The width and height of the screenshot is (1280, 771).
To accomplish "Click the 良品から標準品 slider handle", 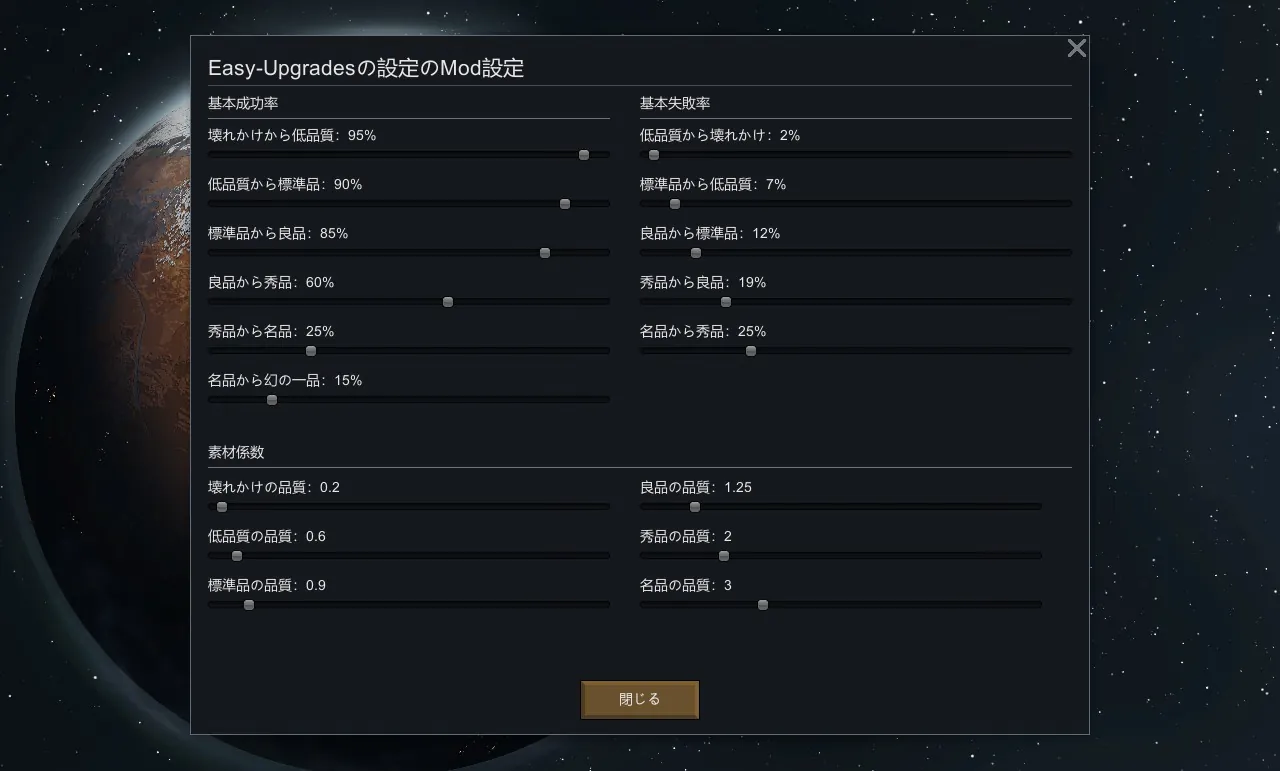I will click(696, 253).
